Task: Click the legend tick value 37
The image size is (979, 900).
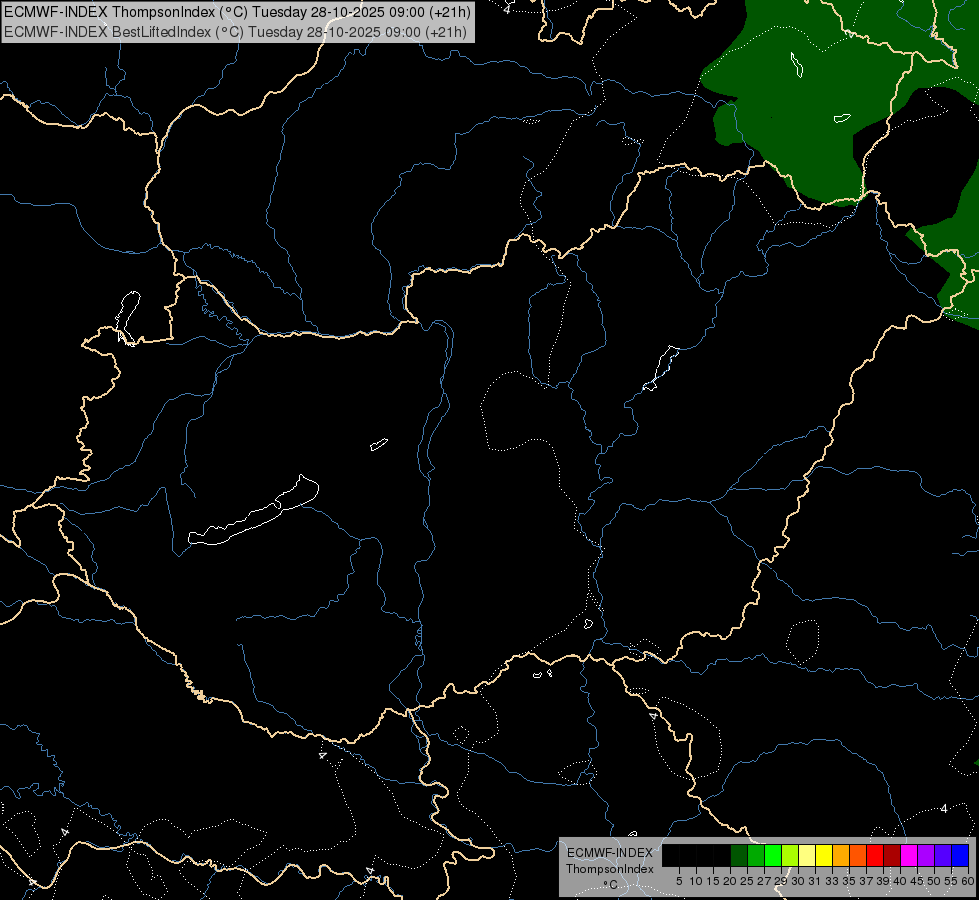Action: tap(866, 881)
